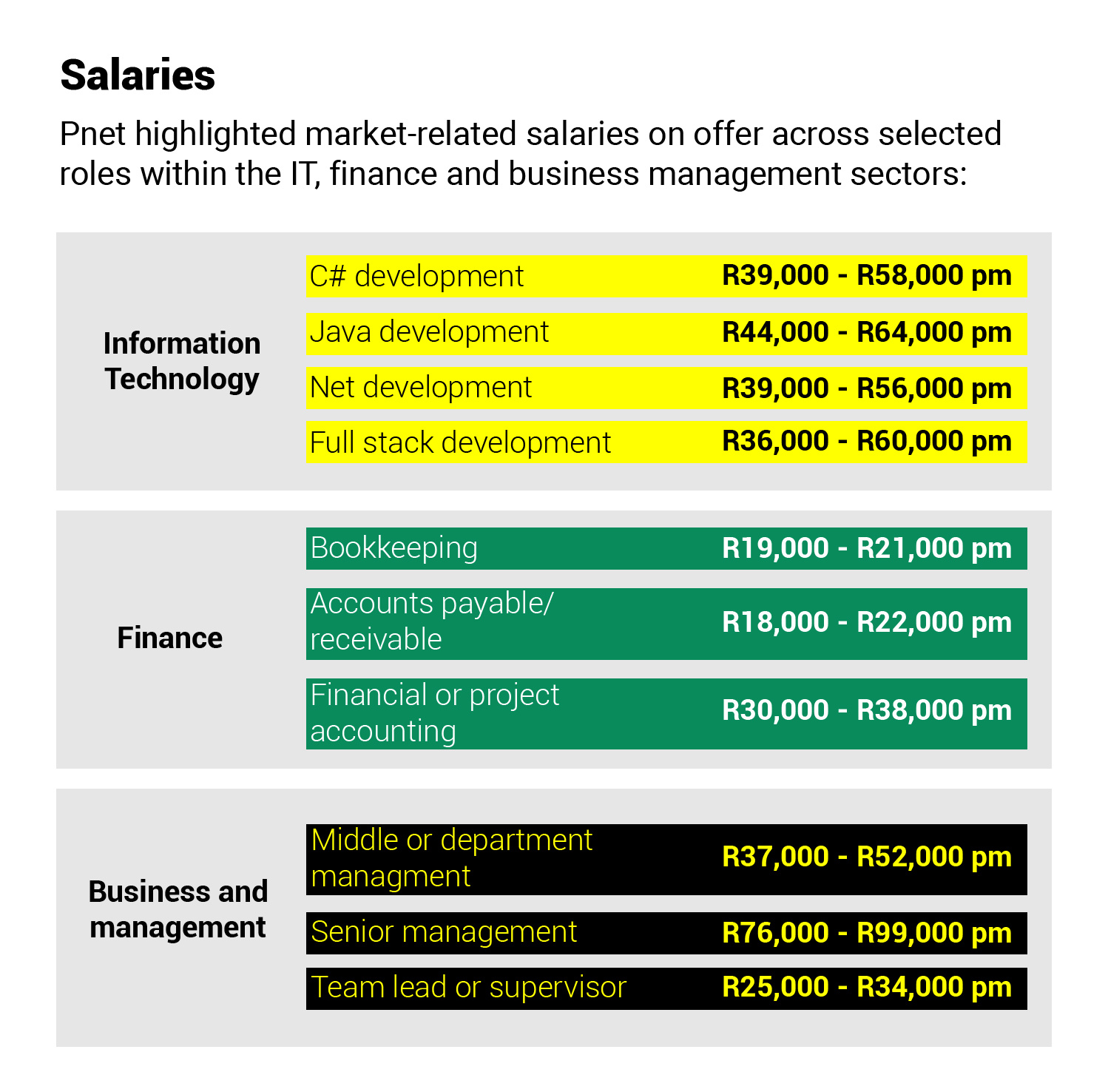Click the Salaries heading

(138, 75)
